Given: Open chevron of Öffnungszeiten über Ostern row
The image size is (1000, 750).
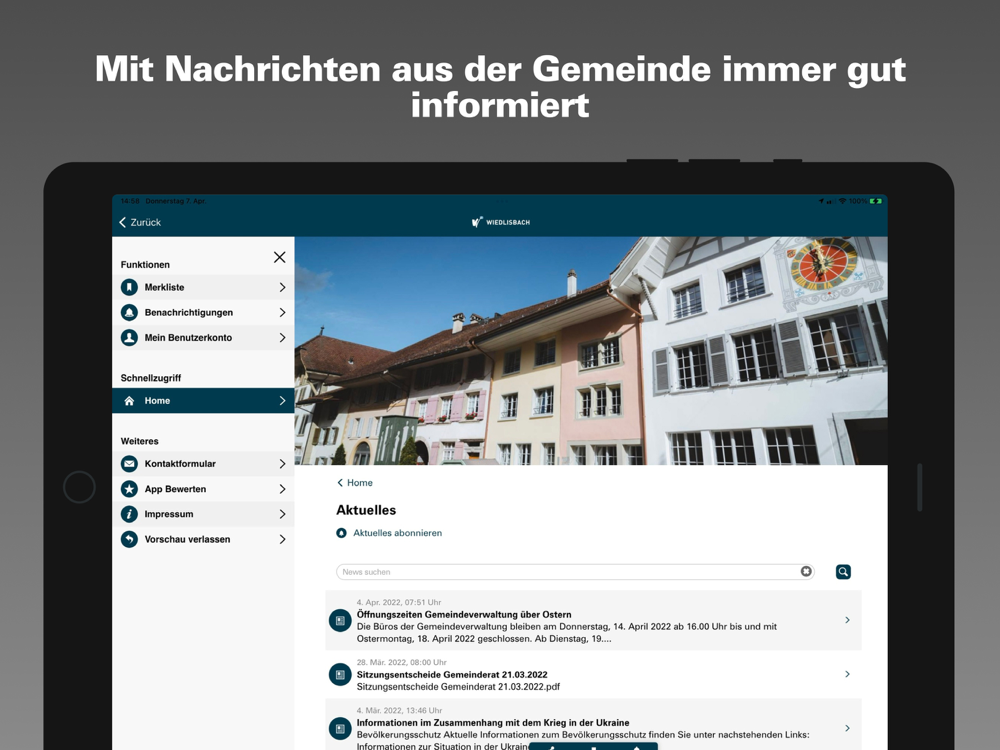Looking at the screenshot, I should tap(848, 620).
